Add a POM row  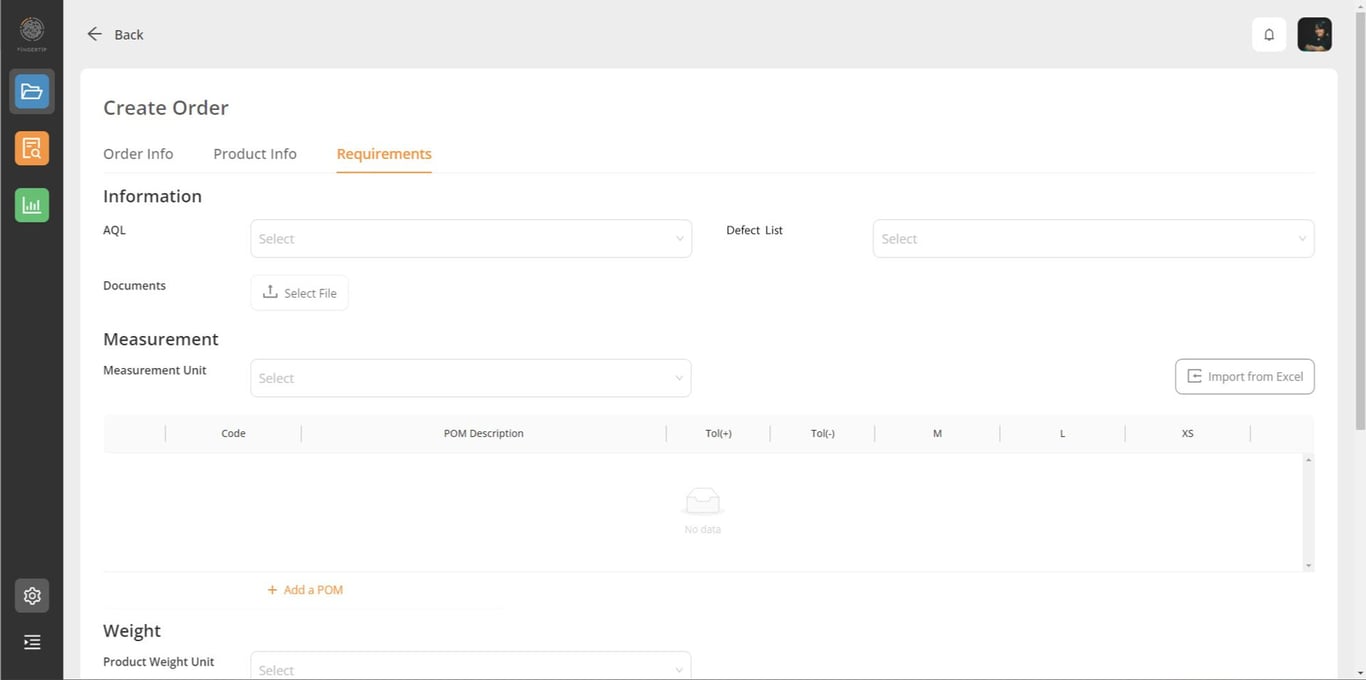(x=305, y=590)
